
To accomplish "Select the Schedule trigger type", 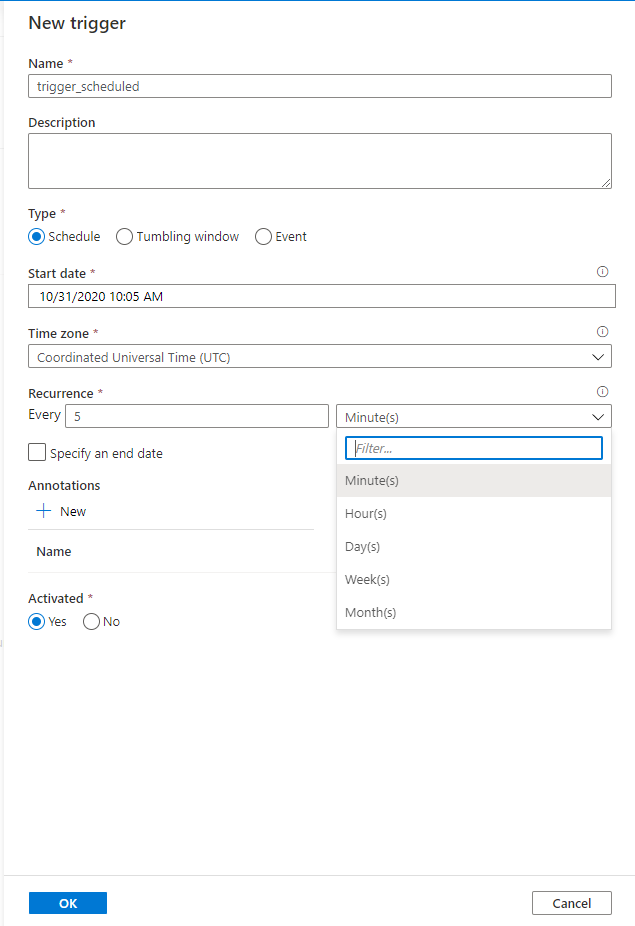I will (x=37, y=237).
